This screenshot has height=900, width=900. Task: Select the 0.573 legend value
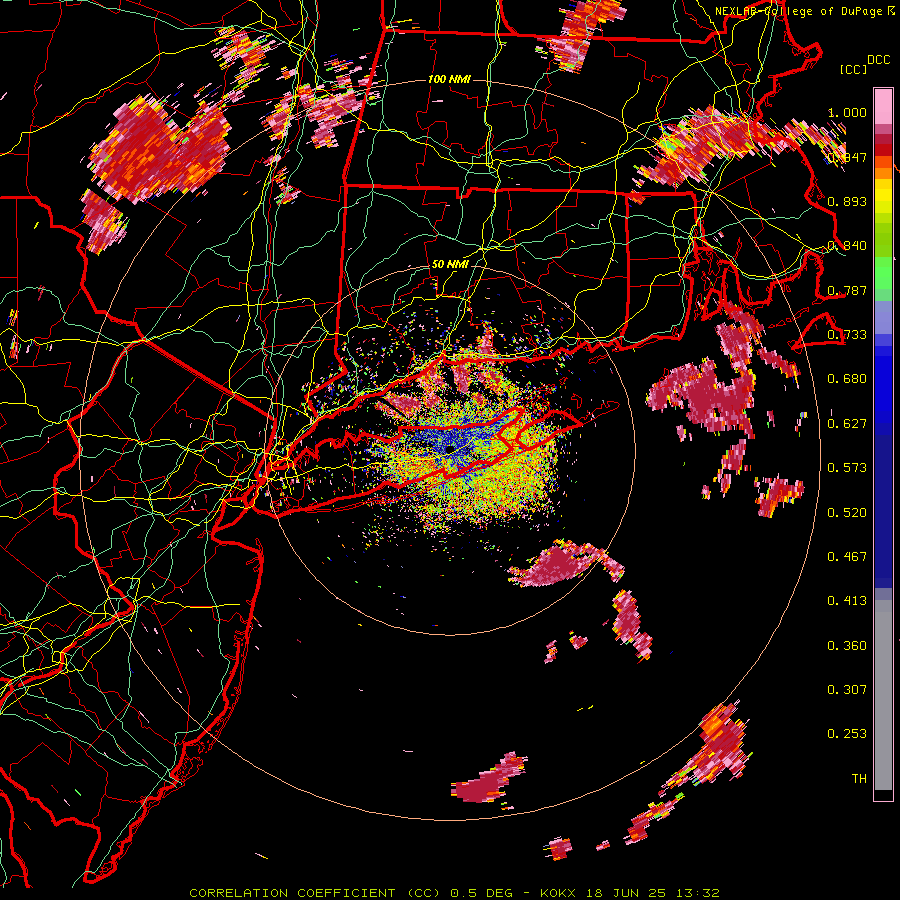[x=847, y=468]
